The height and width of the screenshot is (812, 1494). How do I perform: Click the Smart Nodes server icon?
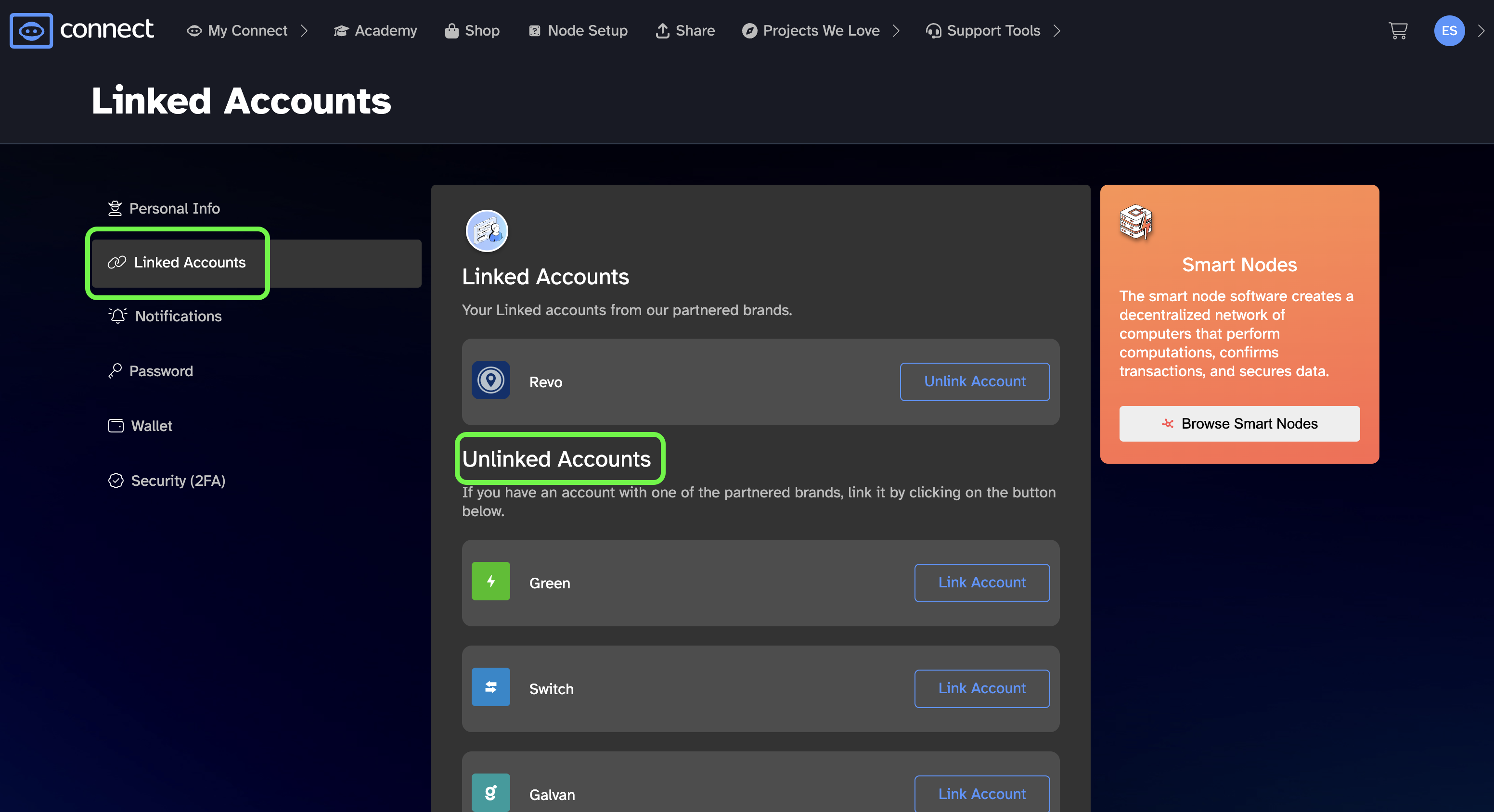(1135, 223)
